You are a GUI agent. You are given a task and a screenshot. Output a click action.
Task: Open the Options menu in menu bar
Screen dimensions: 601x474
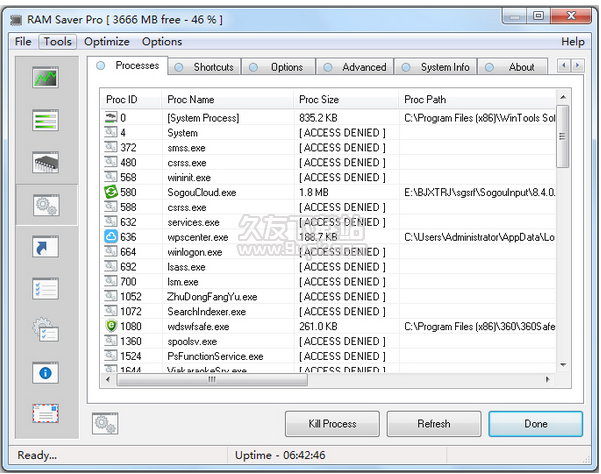coord(162,41)
